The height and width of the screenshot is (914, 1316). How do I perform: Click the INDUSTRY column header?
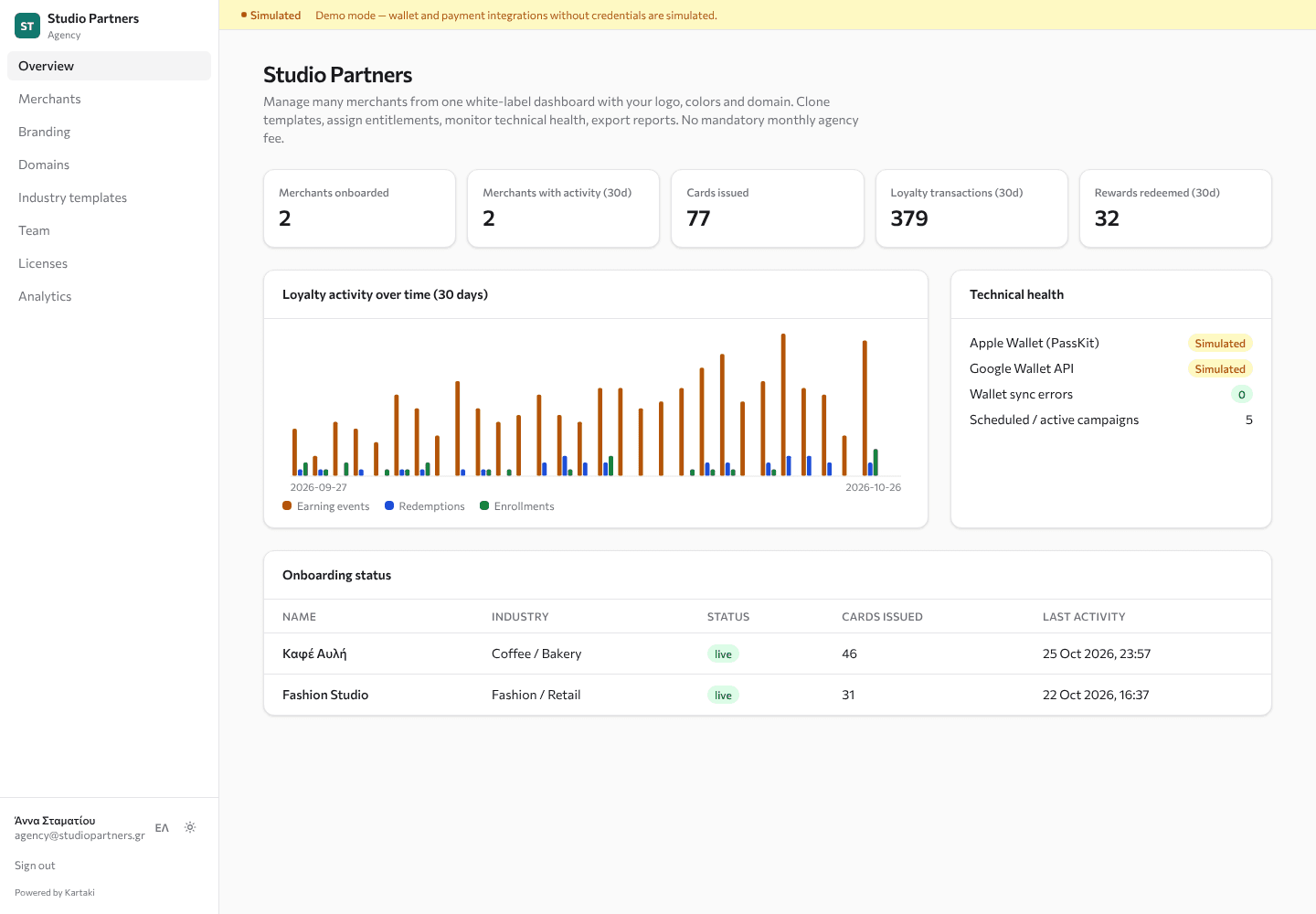pos(520,617)
